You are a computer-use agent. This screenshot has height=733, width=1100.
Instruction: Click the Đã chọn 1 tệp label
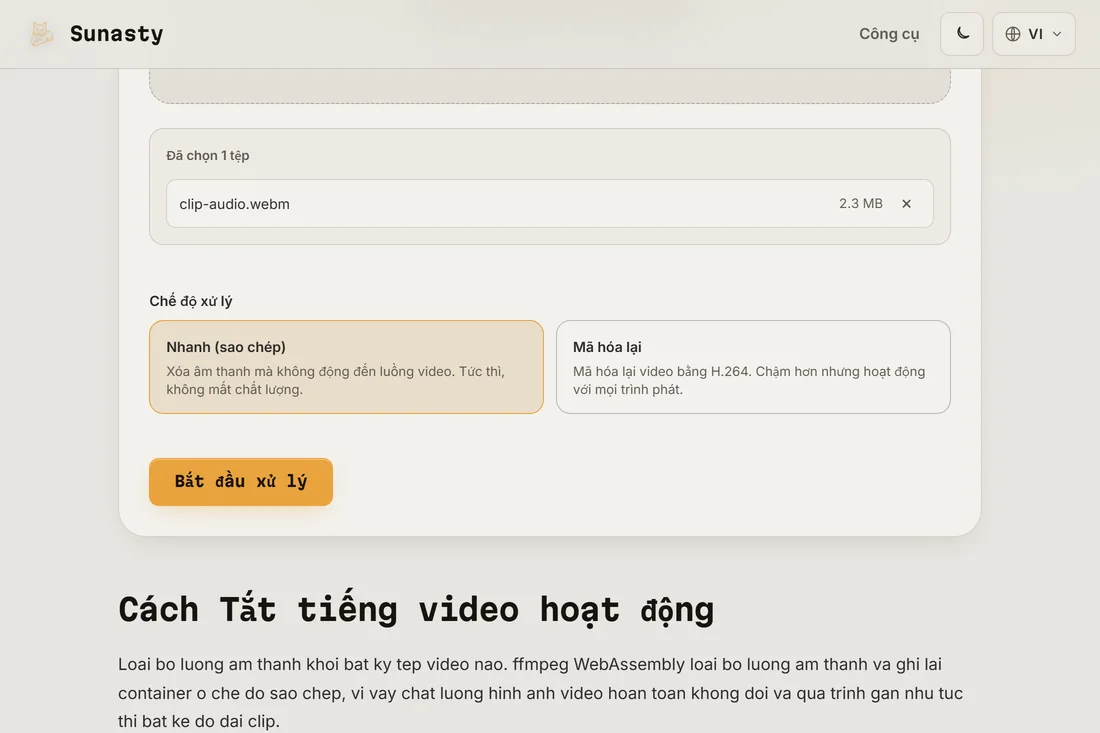(x=208, y=156)
